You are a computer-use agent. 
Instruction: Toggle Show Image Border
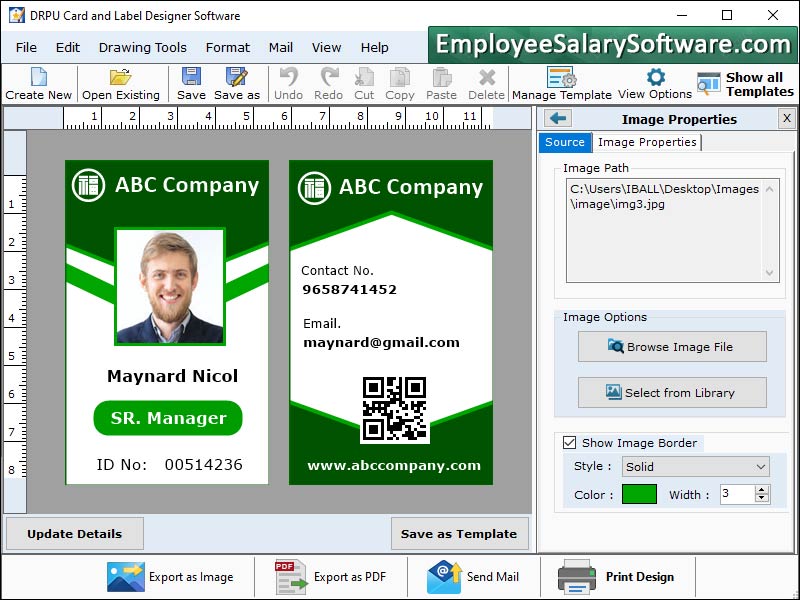(569, 442)
